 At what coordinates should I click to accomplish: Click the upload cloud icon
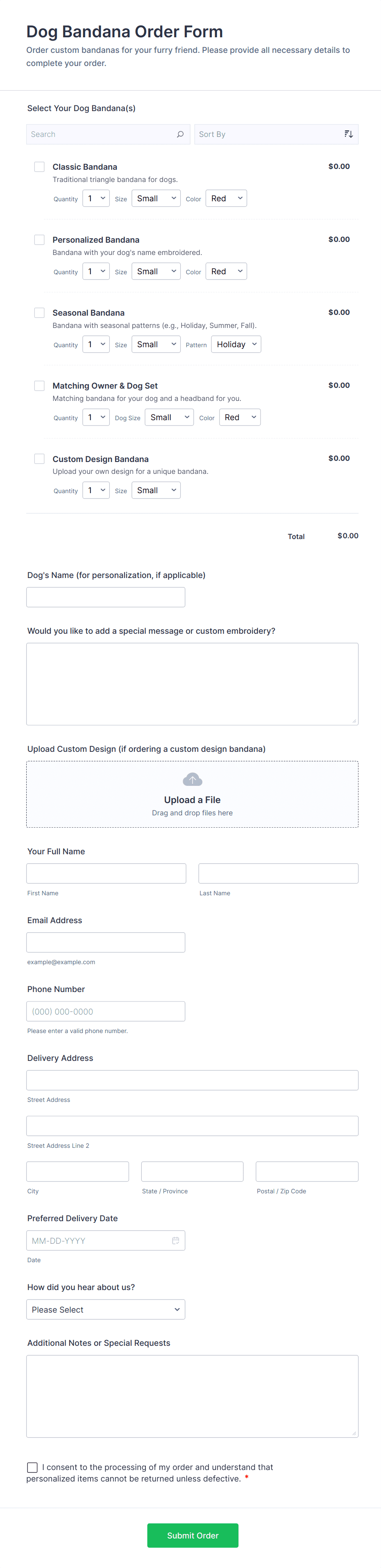point(192,779)
